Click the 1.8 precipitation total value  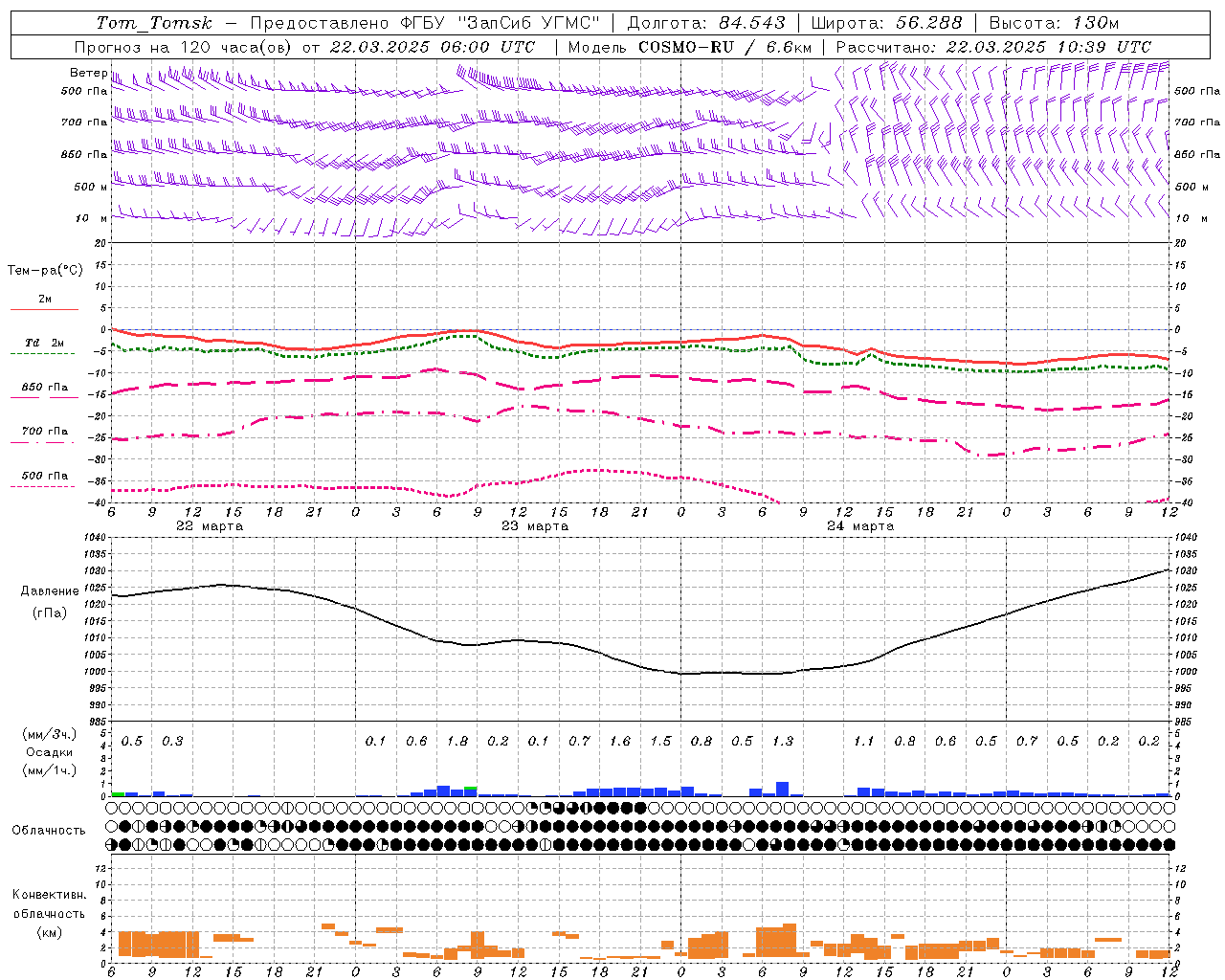click(x=457, y=742)
